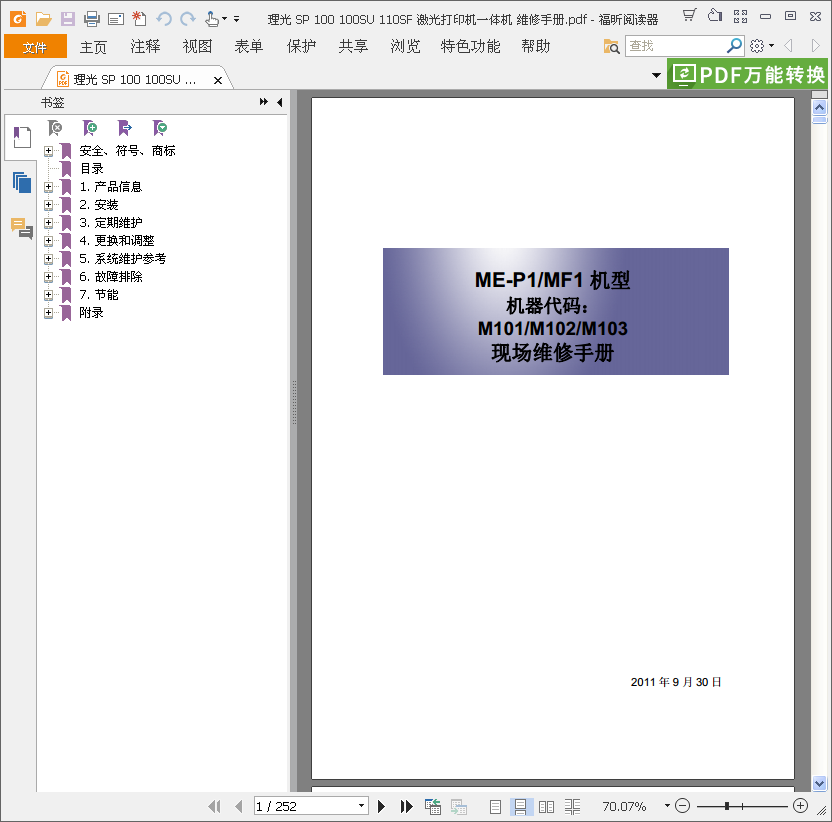Click the Save disk icon
This screenshot has height=822, width=832.
pyautogui.click(x=67, y=20)
